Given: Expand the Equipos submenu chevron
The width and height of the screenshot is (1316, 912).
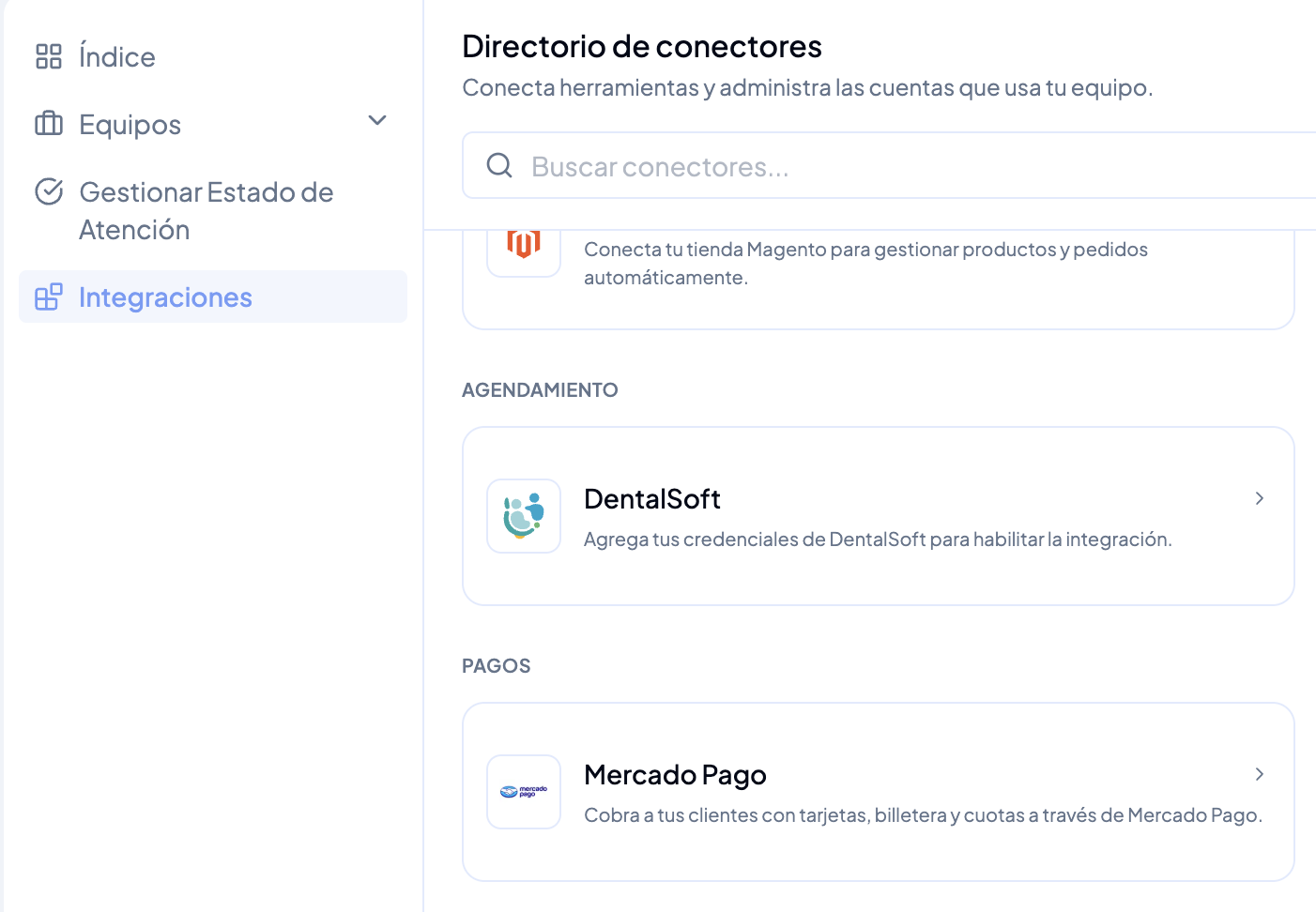Looking at the screenshot, I should (377, 120).
